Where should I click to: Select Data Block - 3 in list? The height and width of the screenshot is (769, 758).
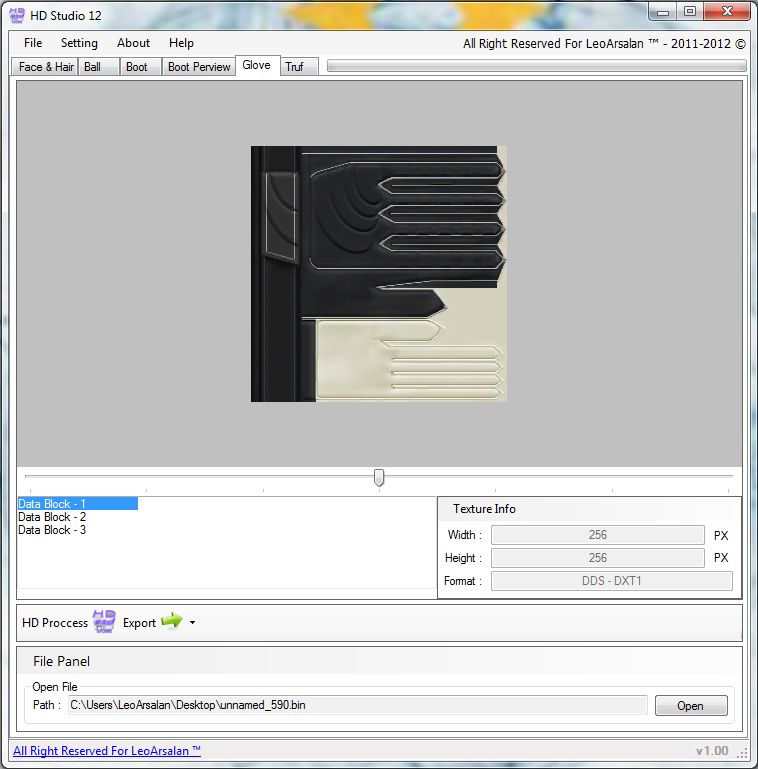[52, 530]
